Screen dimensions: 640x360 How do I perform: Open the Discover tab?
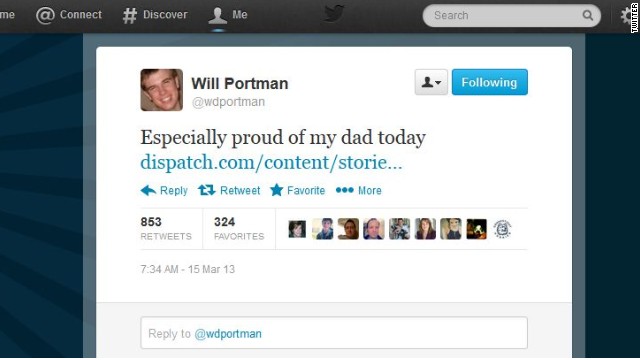click(155, 15)
